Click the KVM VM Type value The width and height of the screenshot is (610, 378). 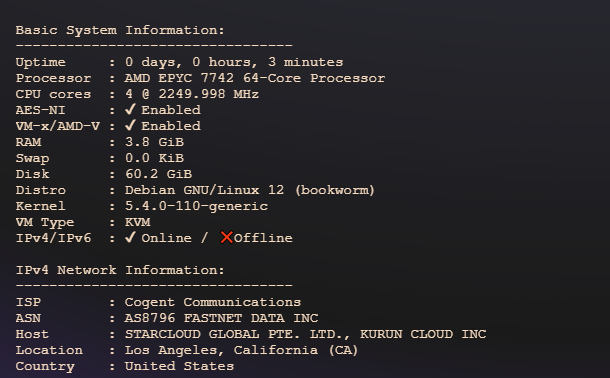click(x=137, y=222)
